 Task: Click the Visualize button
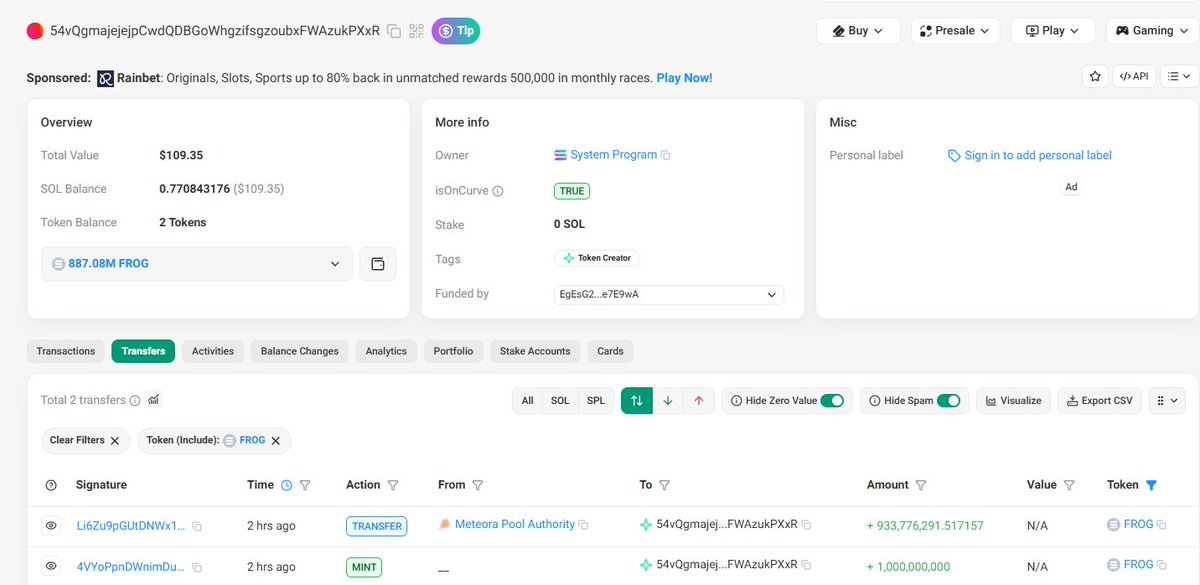tap(1013, 401)
